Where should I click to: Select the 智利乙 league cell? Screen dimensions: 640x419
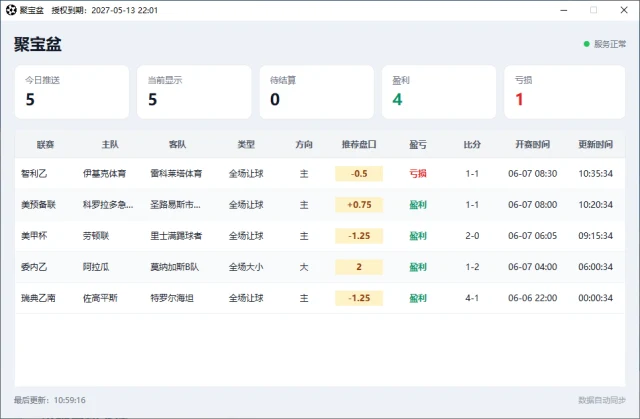point(34,174)
